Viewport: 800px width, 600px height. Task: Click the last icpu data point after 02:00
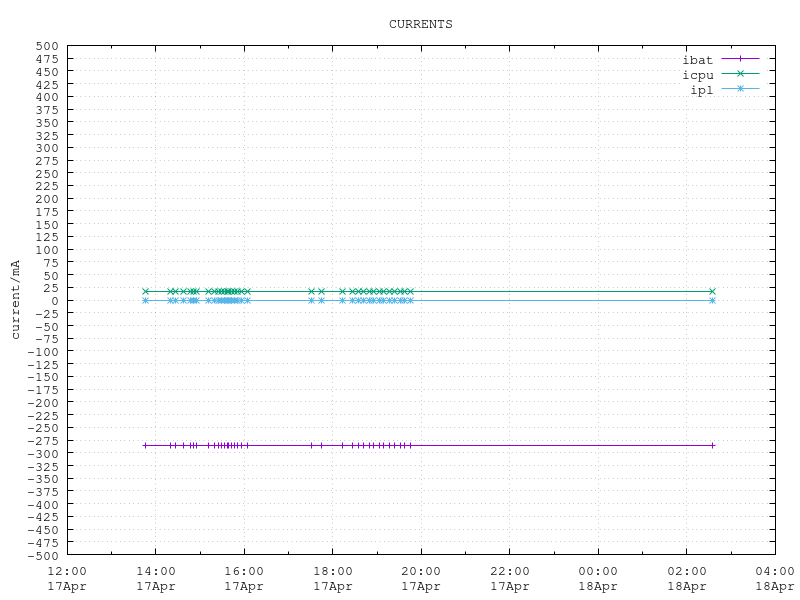(713, 291)
